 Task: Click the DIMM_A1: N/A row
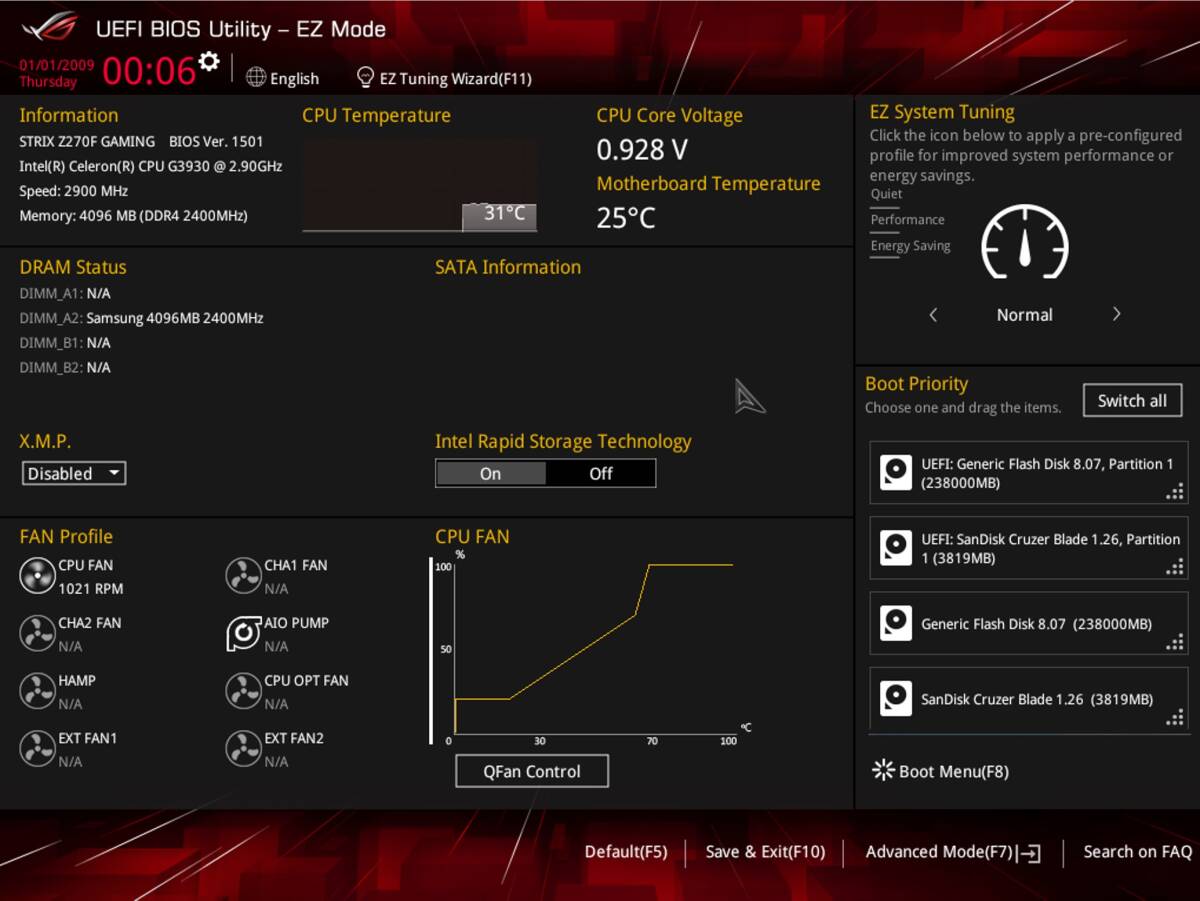coord(65,293)
